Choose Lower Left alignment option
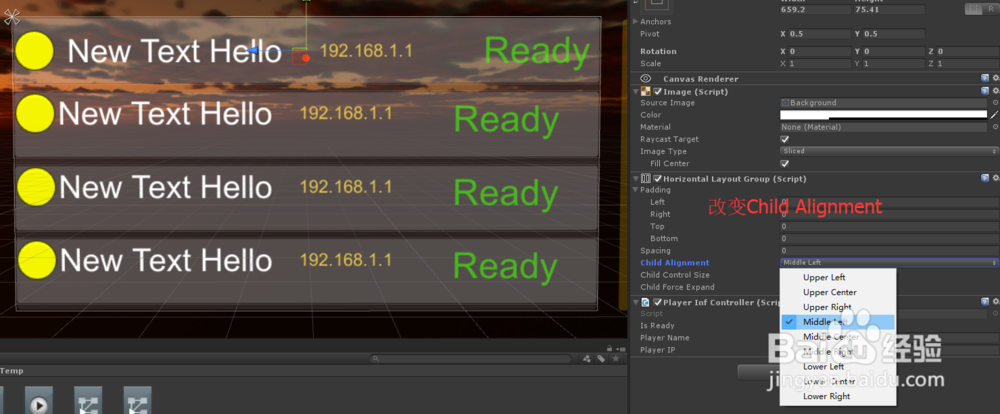1000x414 pixels. (823, 366)
